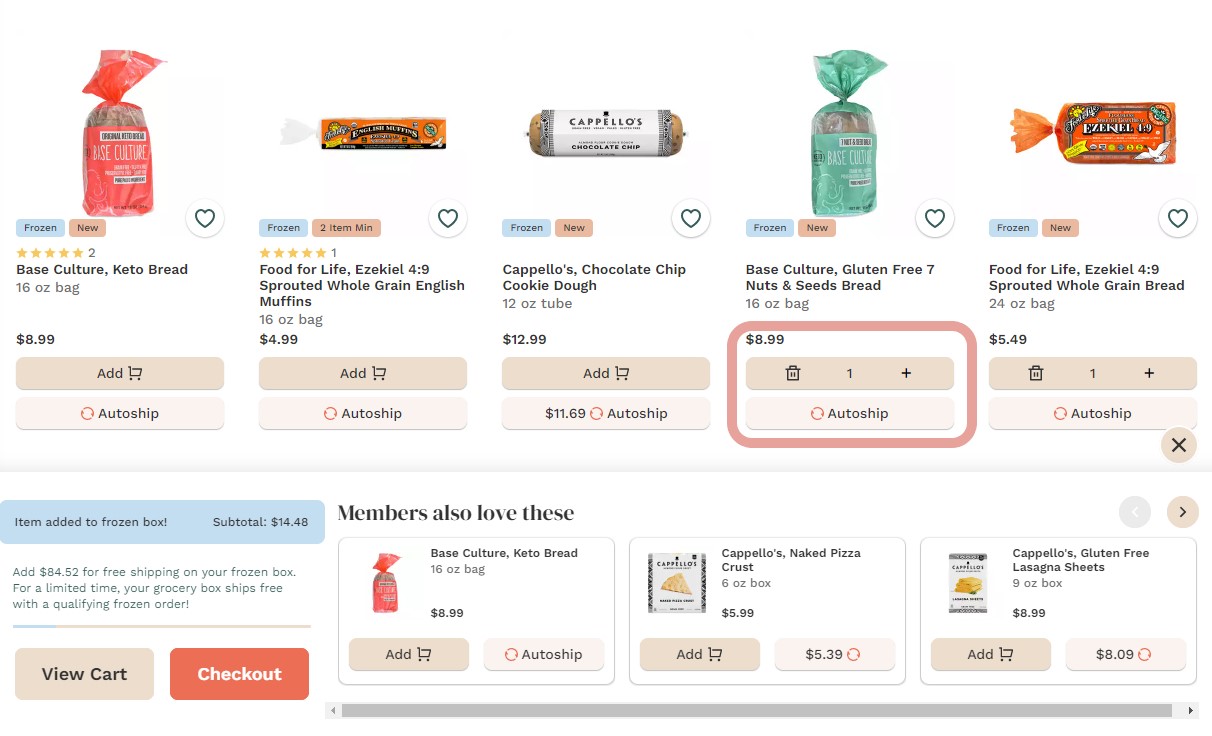The width and height of the screenshot is (1212, 736).
Task: Close the added-to-cart panel
Action: point(1179,445)
